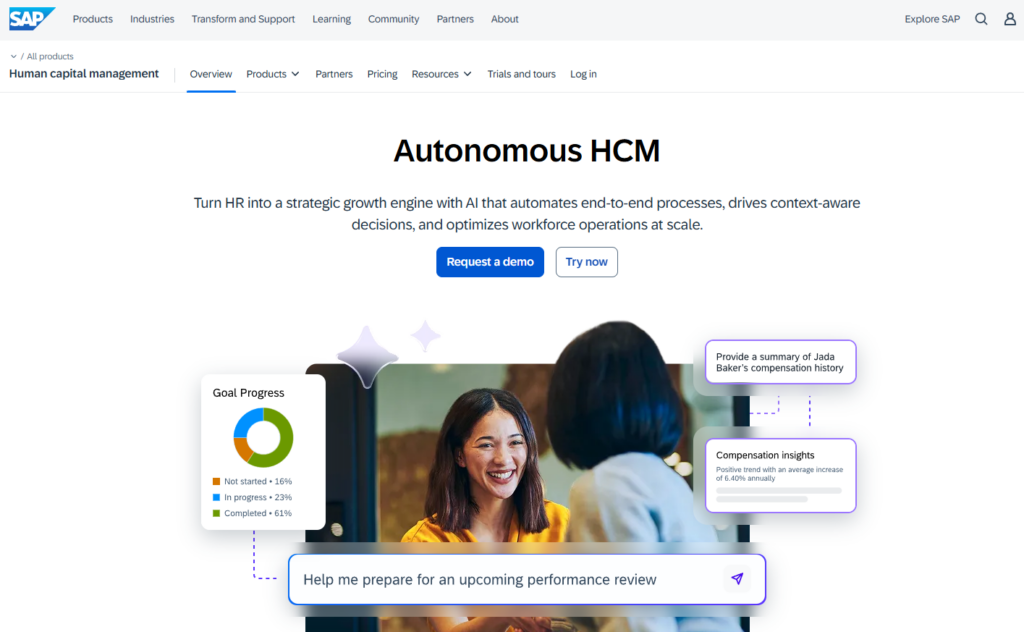Screen dimensions: 1024x632
Task: Open the Learning menu
Action: [331, 19]
